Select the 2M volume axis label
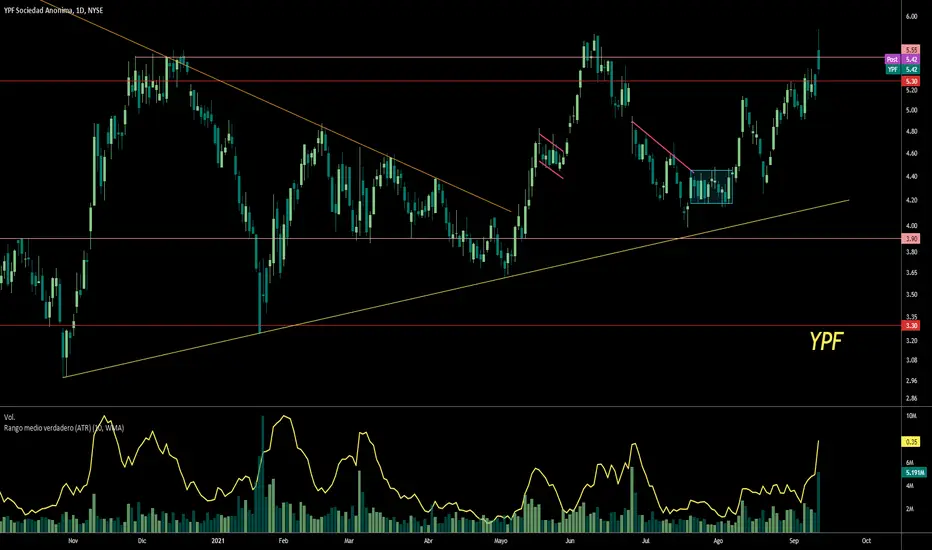Image resolution: width=932 pixels, height=550 pixels. (911, 509)
